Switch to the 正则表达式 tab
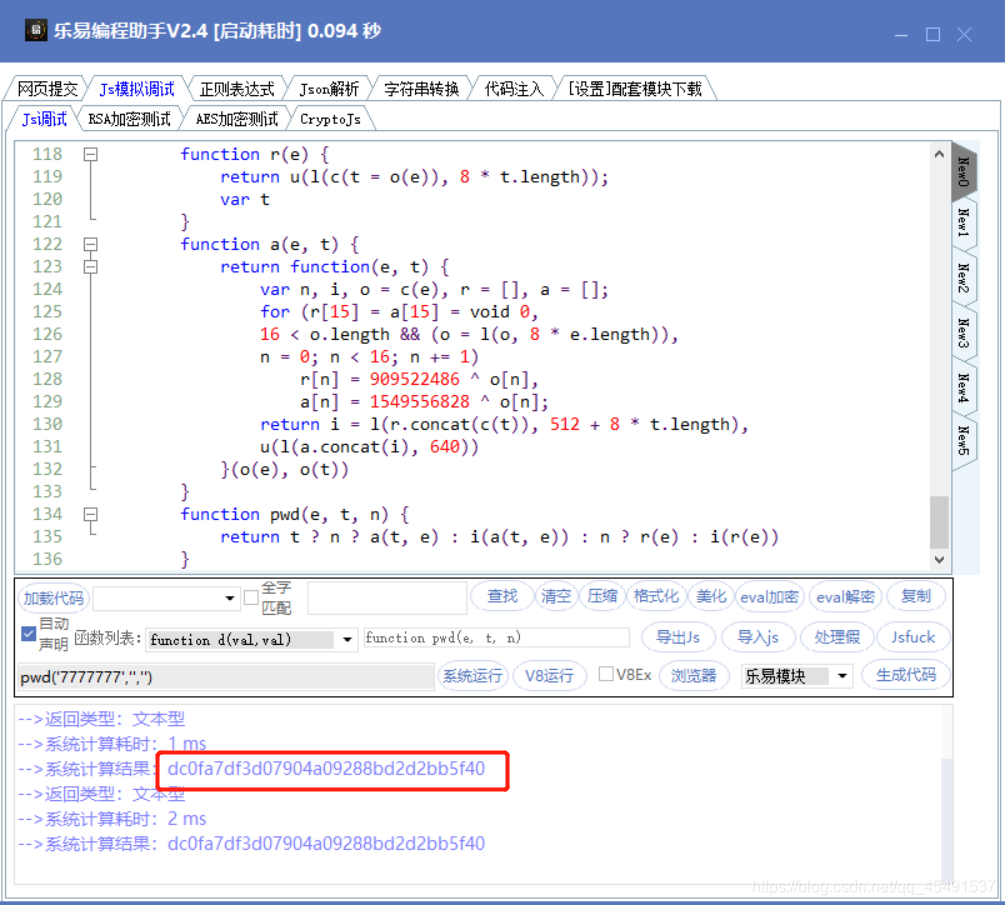 pos(237,89)
